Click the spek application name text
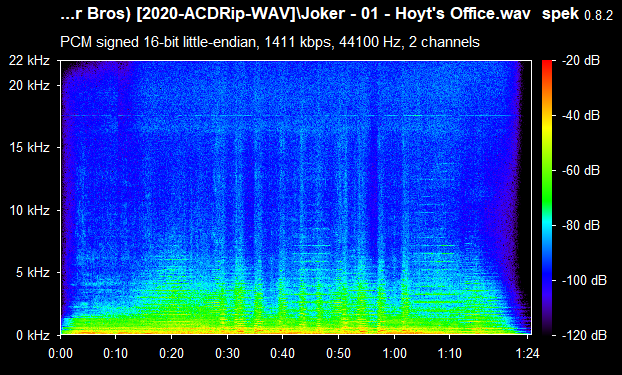The image size is (622, 375). tap(560, 15)
